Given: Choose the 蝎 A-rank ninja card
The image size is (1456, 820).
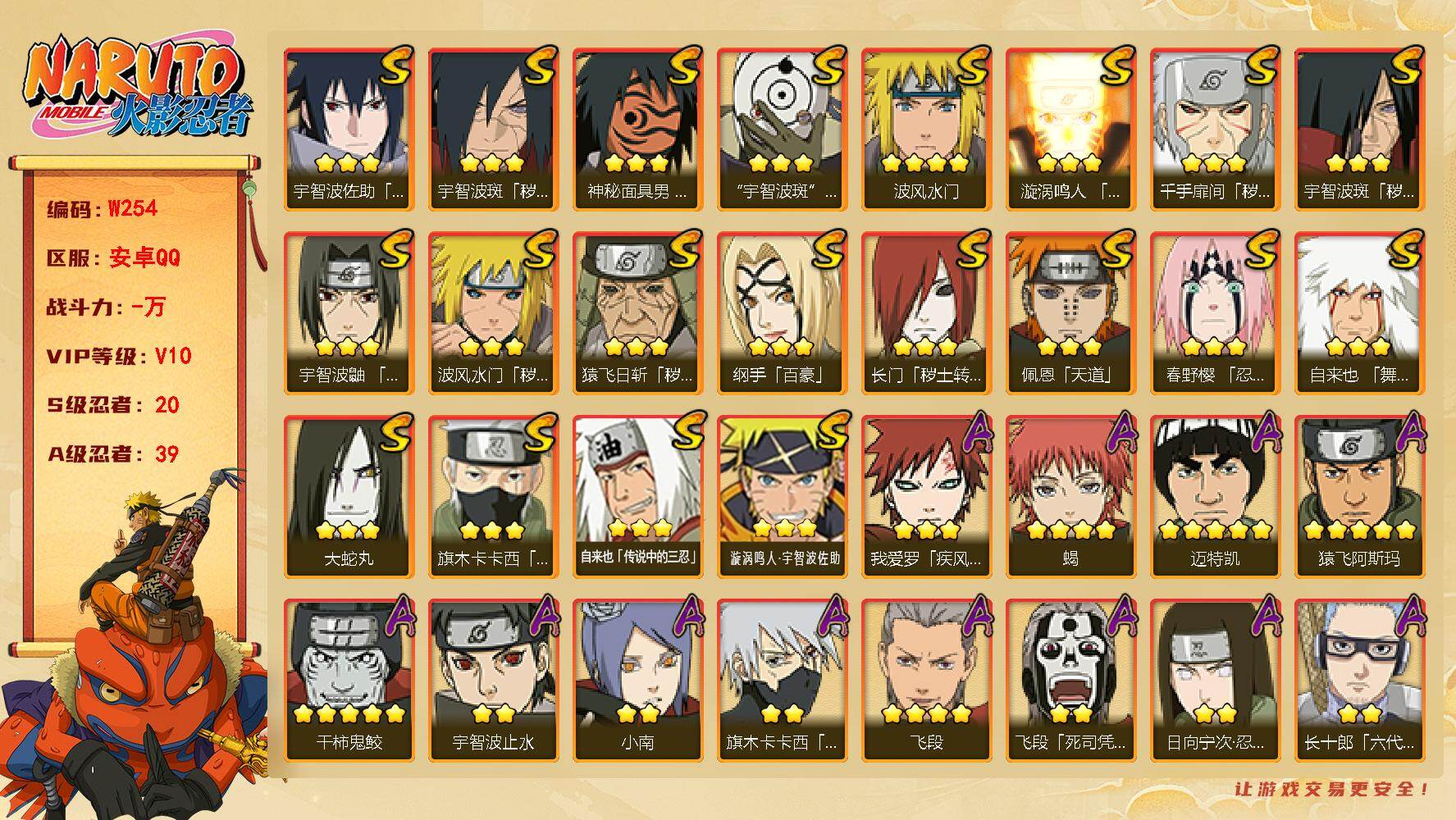Looking at the screenshot, I should pos(1070,497).
